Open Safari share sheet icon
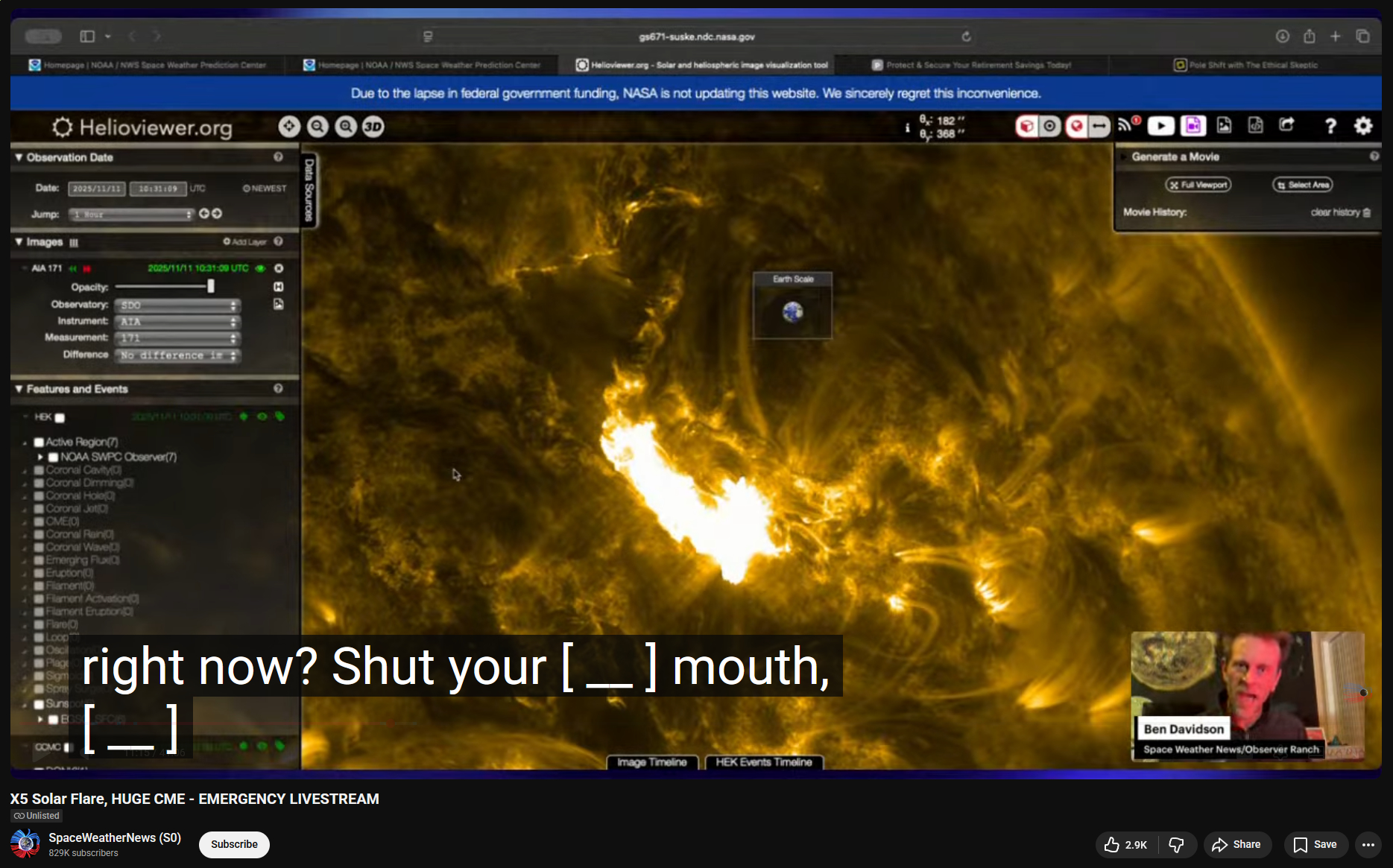Image resolution: width=1393 pixels, height=868 pixels. point(1309,36)
